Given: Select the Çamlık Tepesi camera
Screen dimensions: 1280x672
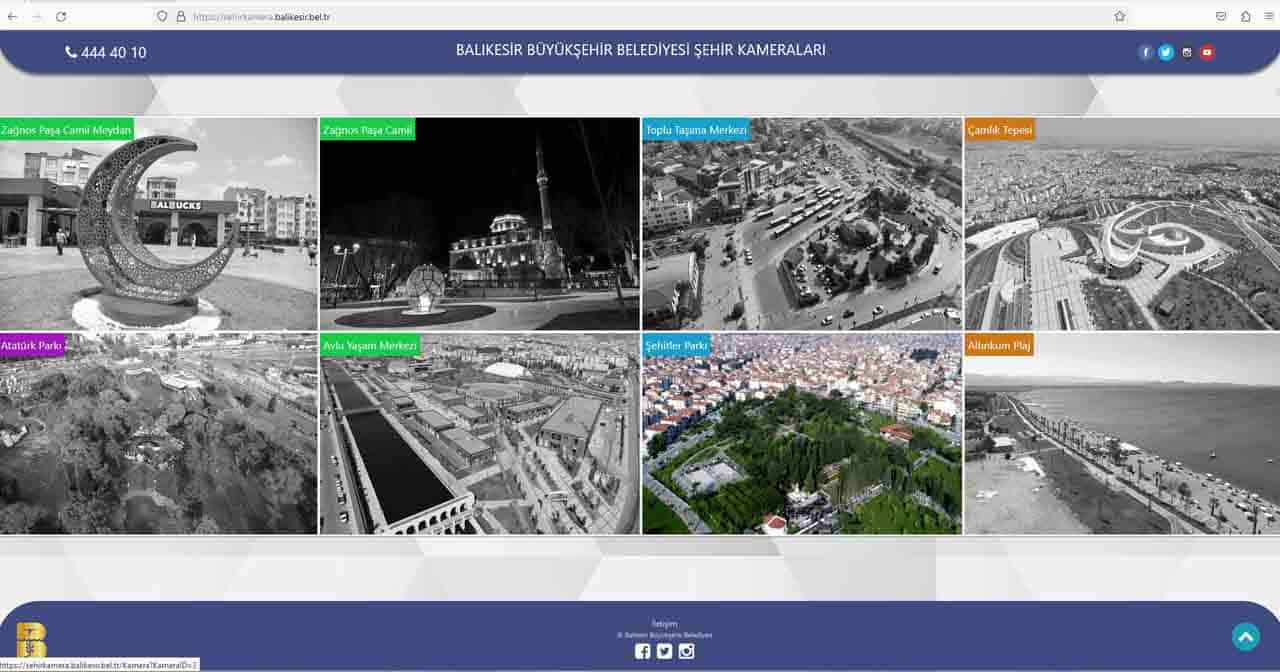Looking at the screenshot, I should [x=1121, y=225].
